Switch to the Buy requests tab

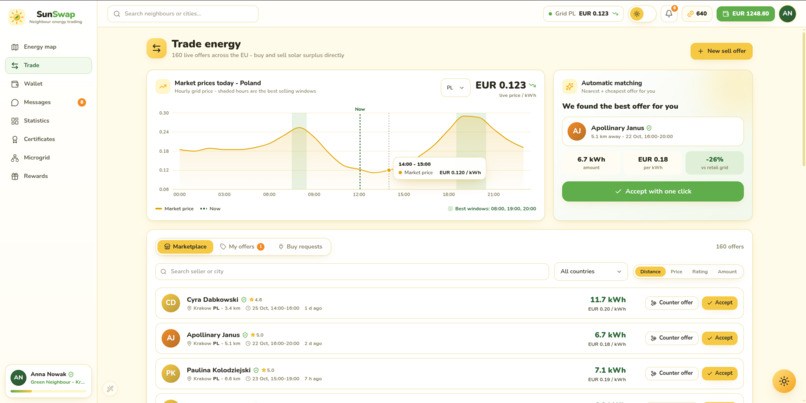300,247
